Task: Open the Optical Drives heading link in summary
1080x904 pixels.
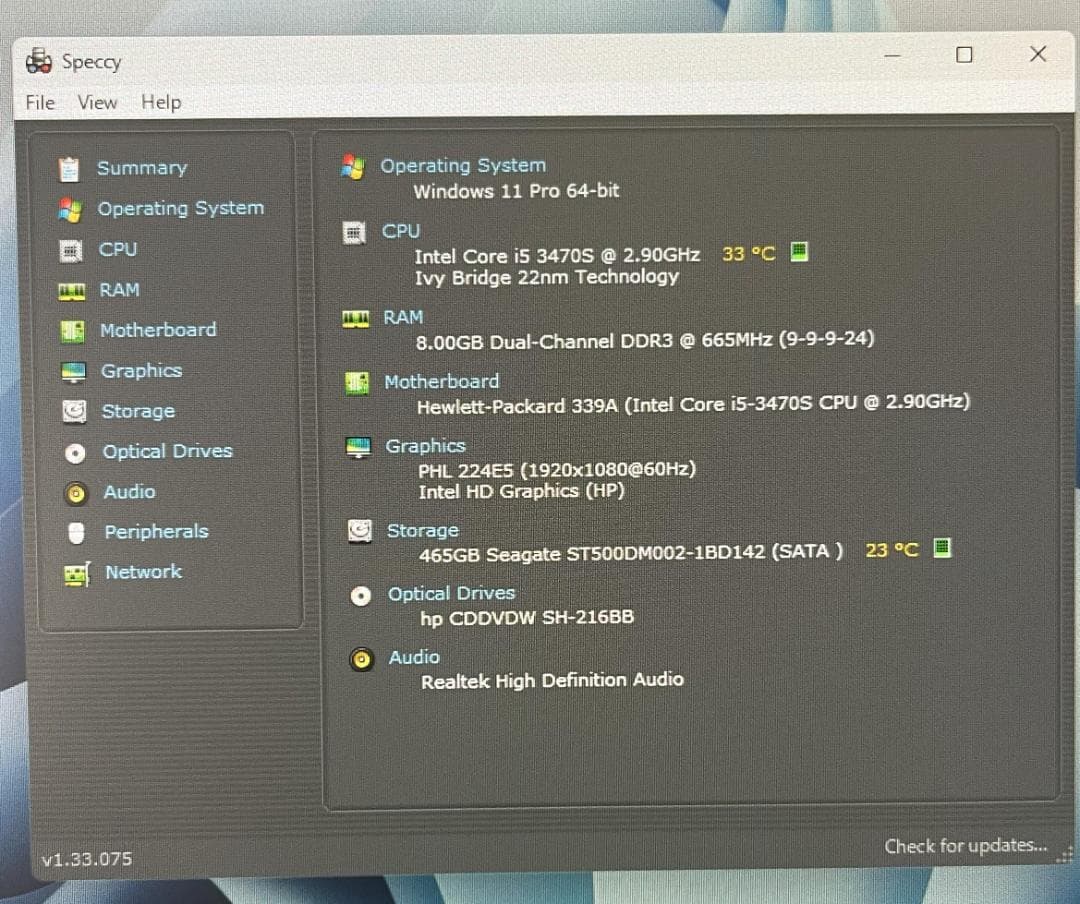Action: [x=452, y=594]
